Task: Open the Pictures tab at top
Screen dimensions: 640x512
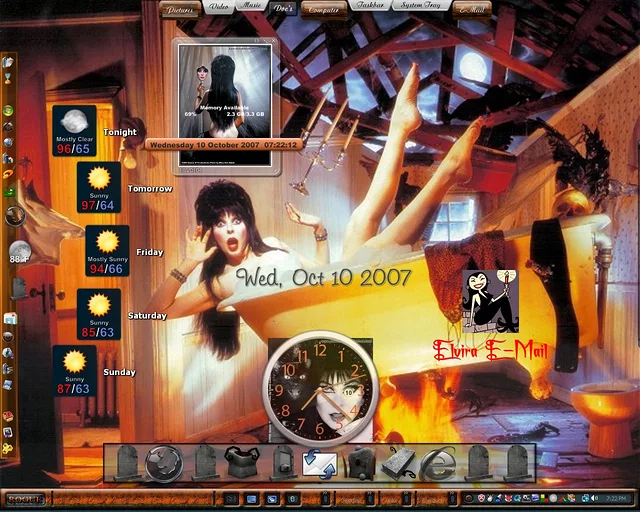Action: click(x=181, y=8)
